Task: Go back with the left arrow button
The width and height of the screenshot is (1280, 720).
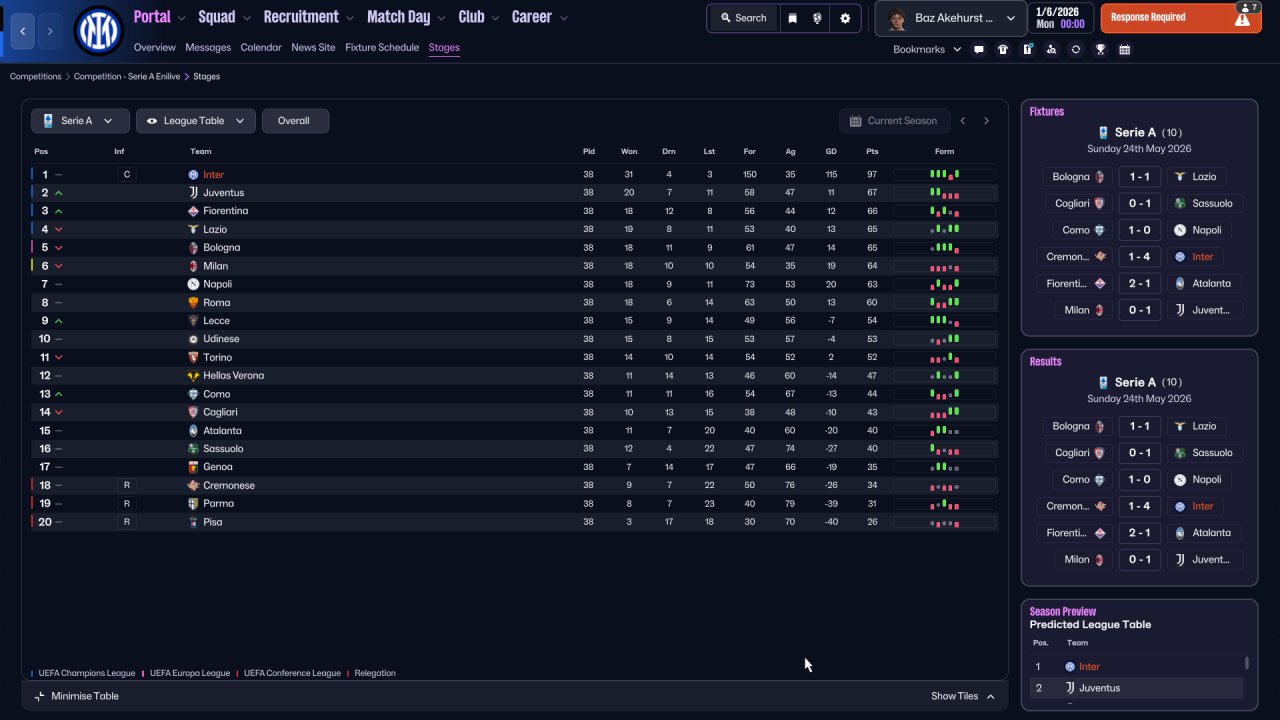Action: (x=23, y=31)
